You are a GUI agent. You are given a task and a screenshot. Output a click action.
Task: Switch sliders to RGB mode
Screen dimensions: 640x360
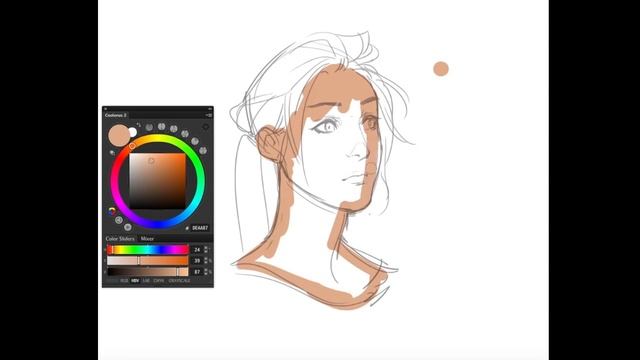coord(124,281)
